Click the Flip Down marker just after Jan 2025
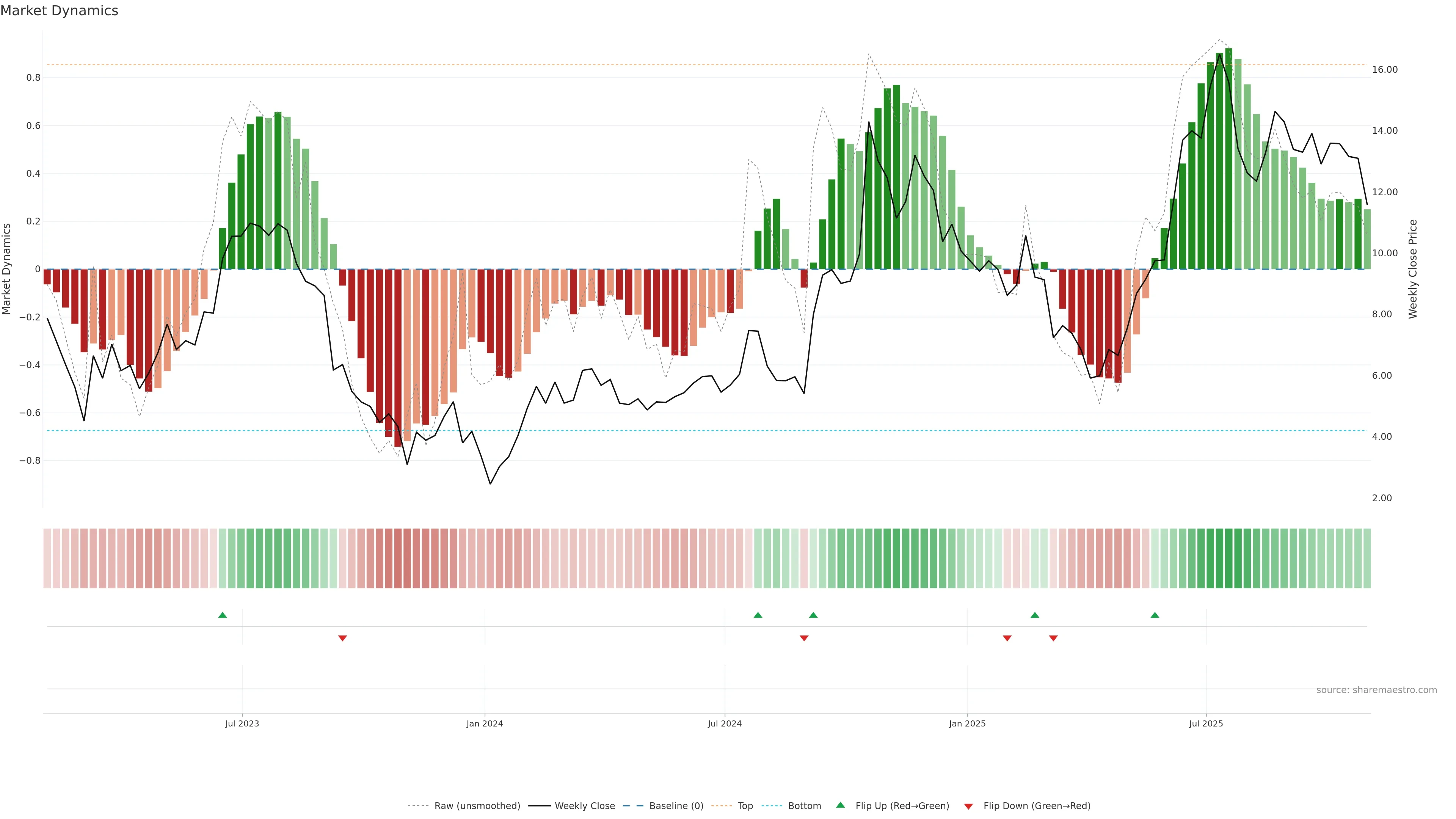Screen dimensions: 1456x819 [x=1007, y=638]
